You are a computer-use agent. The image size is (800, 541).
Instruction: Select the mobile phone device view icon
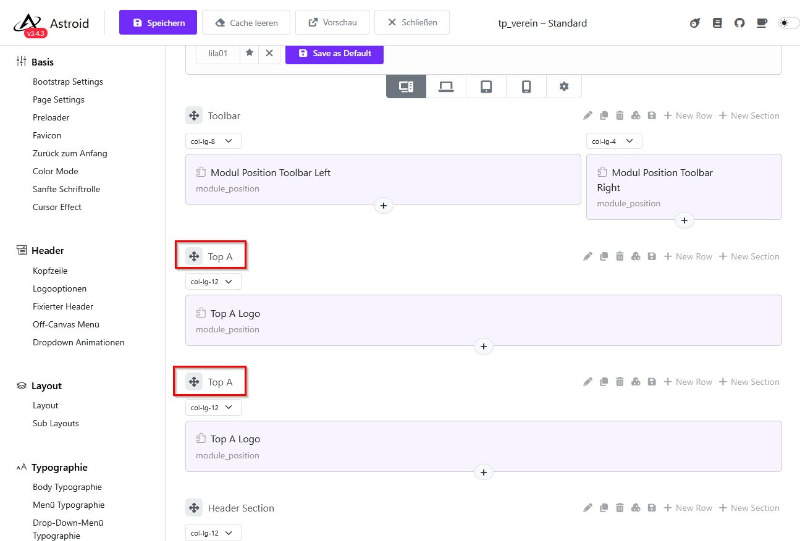click(x=526, y=87)
